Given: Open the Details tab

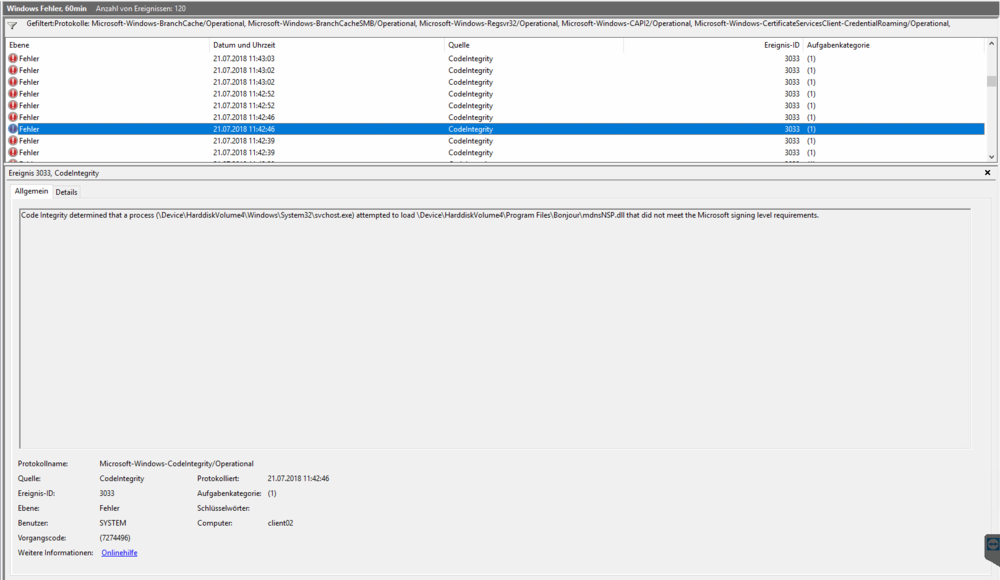Looking at the screenshot, I should tap(66, 192).
